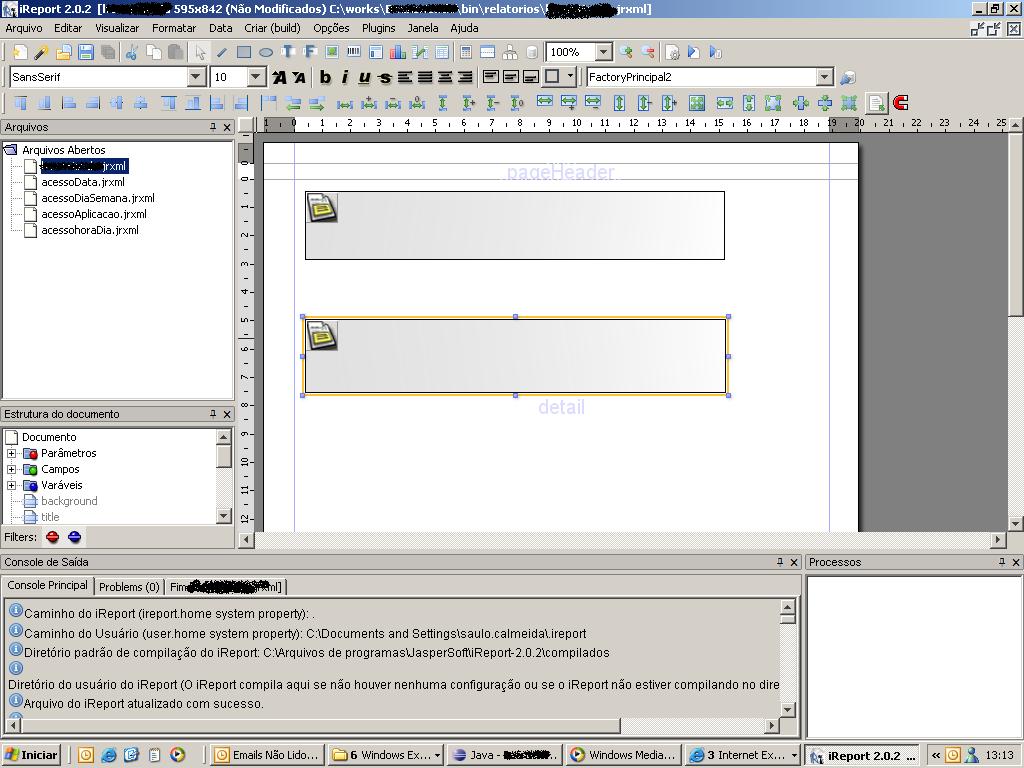Open Windows Explorer taskbar group
This screenshot has width=1024, height=768.
tap(385, 755)
